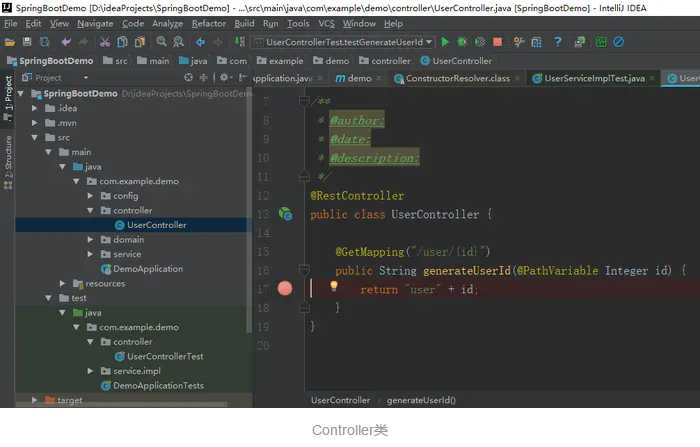Viewport: 700px width, 447px height.
Task: Open the Refactor menu
Action: [208, 24]
